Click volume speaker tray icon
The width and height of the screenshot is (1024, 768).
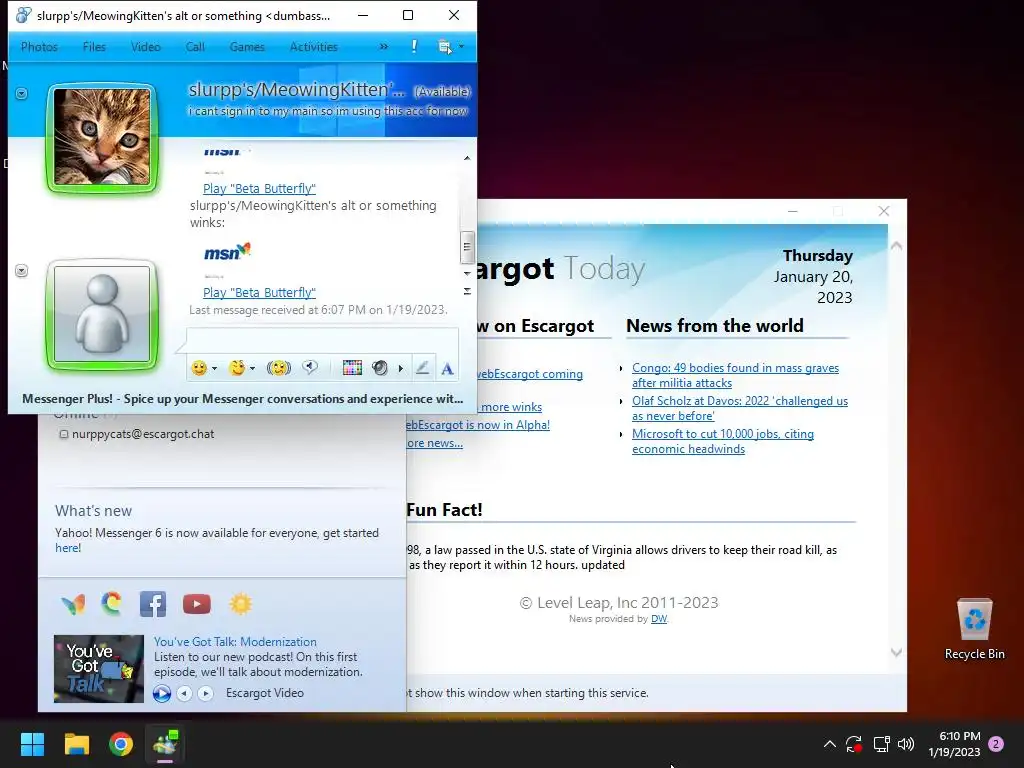point(906,744)
